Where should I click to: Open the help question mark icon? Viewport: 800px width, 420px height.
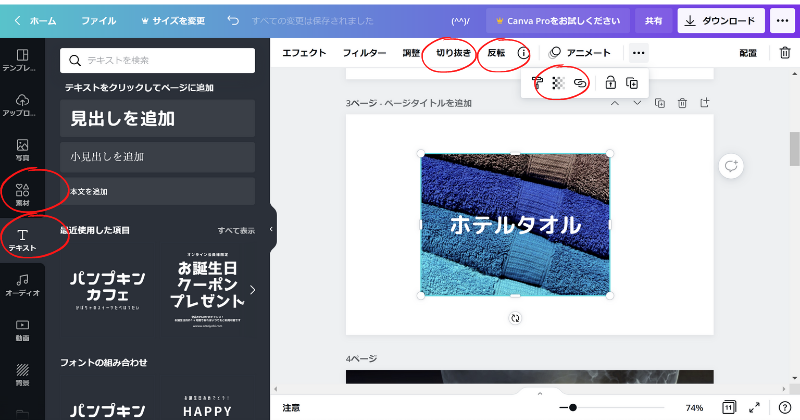coord(785,408)
